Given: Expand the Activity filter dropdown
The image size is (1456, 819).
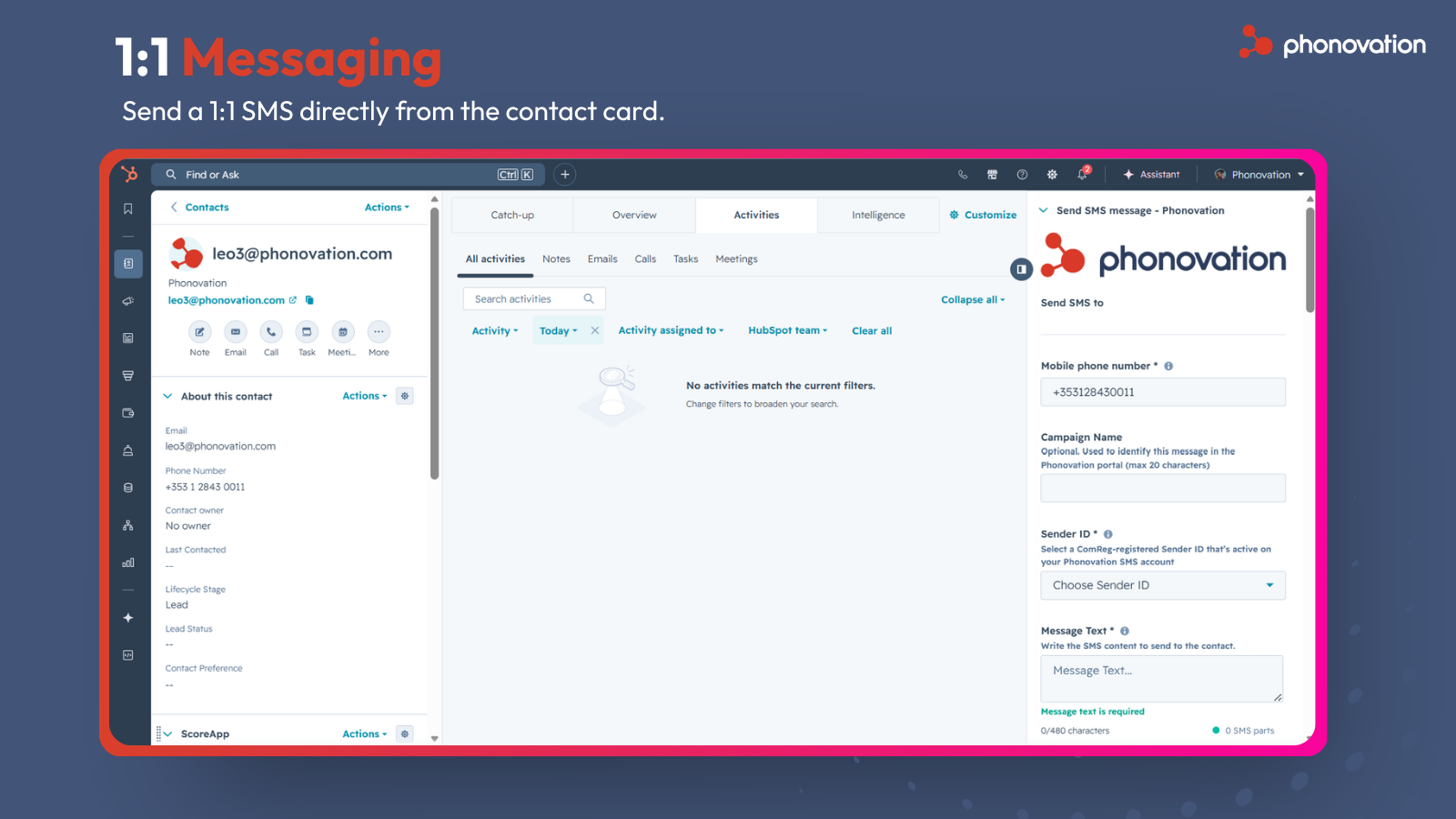Looking at the screenshot, I should (x=495, y=331).
